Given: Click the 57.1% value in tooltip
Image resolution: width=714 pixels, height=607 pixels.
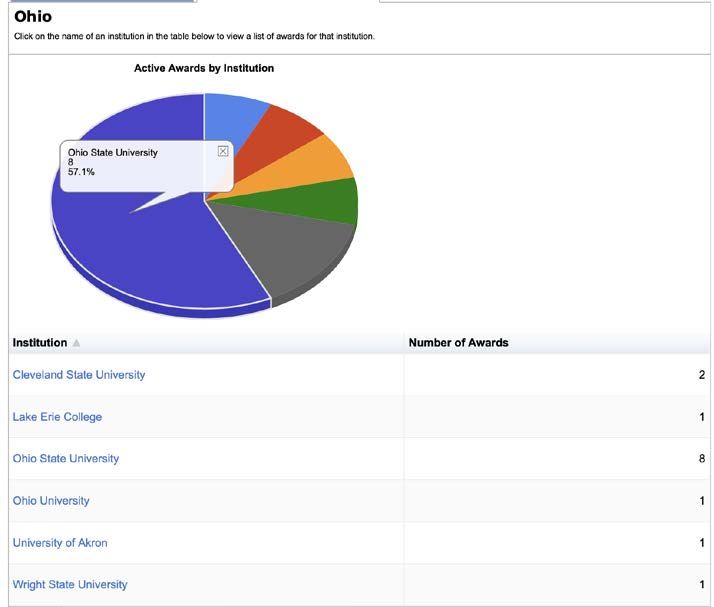Looking at the screenshot, I should click(81, 172).
